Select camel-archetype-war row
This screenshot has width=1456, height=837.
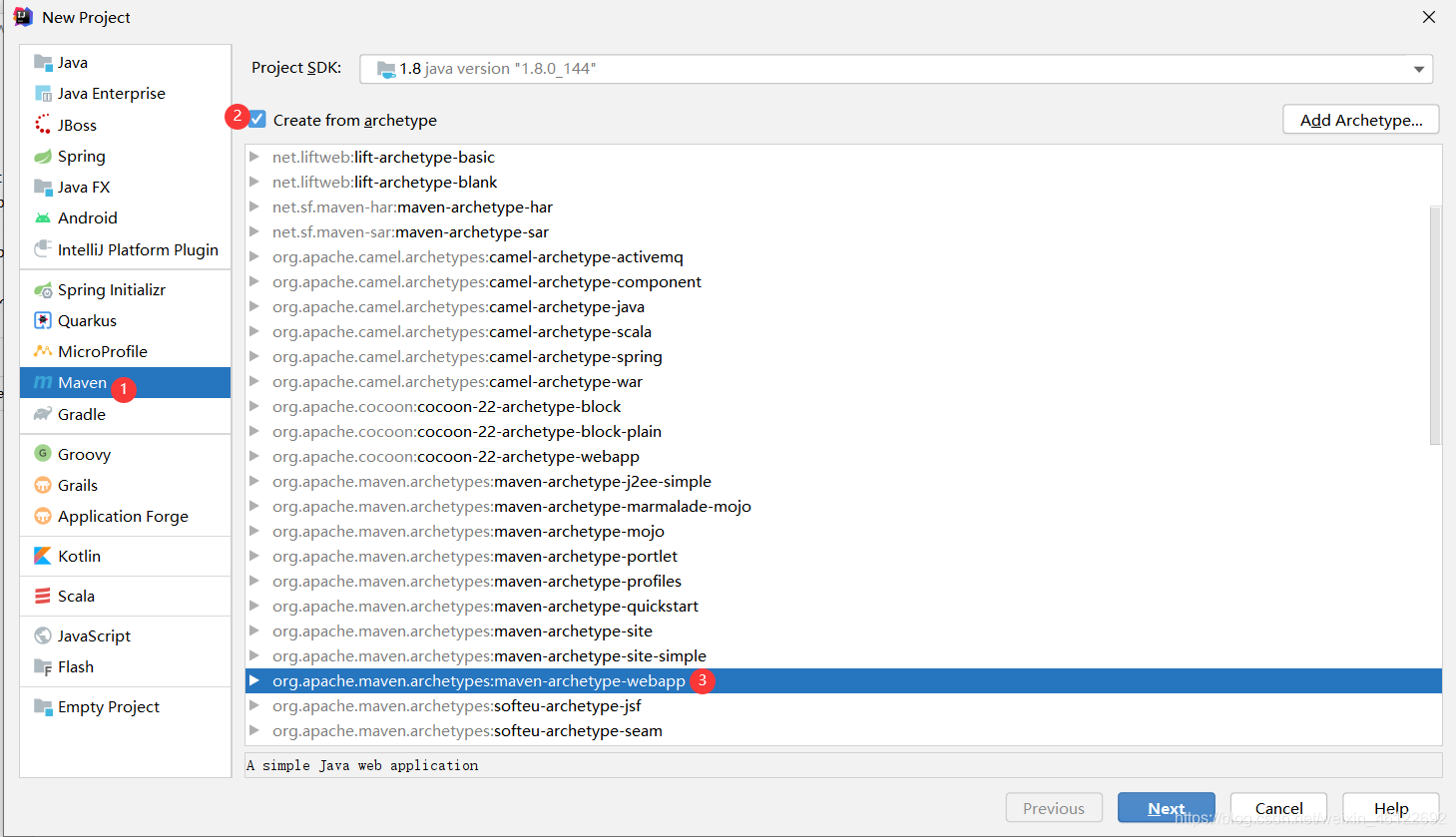(x=843, y=381)
